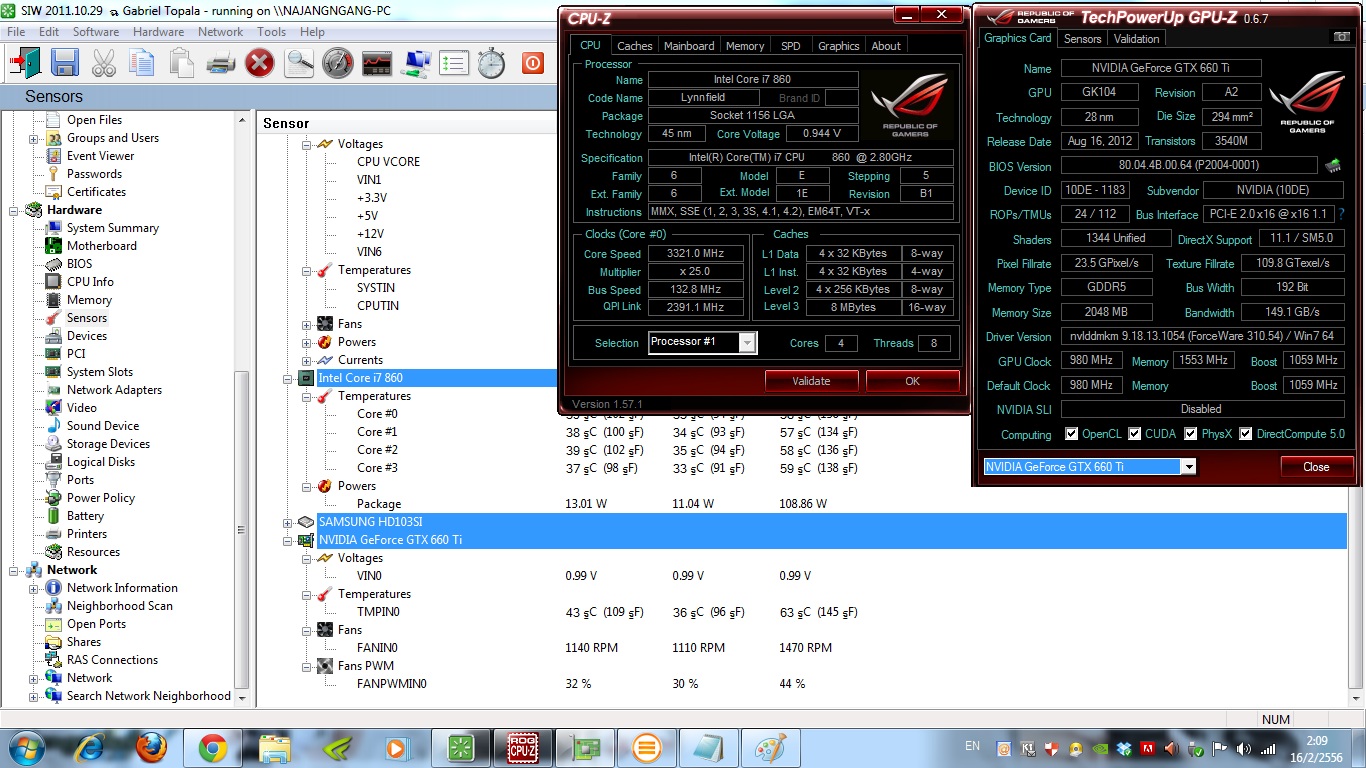Open the speedometer gauge tool in toolbar
This screenshot has height=768, width=1366.
[x=338, y=63]
